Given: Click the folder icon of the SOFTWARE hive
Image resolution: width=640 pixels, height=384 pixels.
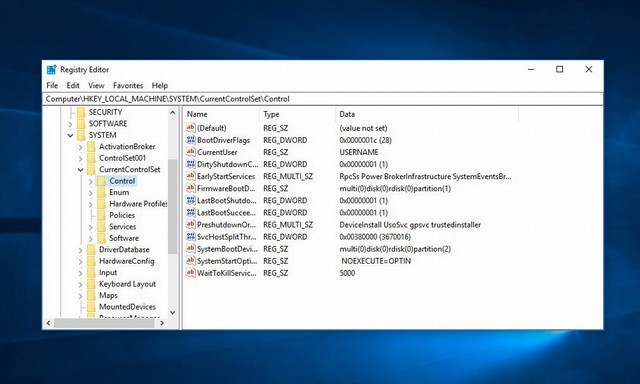Looking at the screenshot, I should [81, 123].
